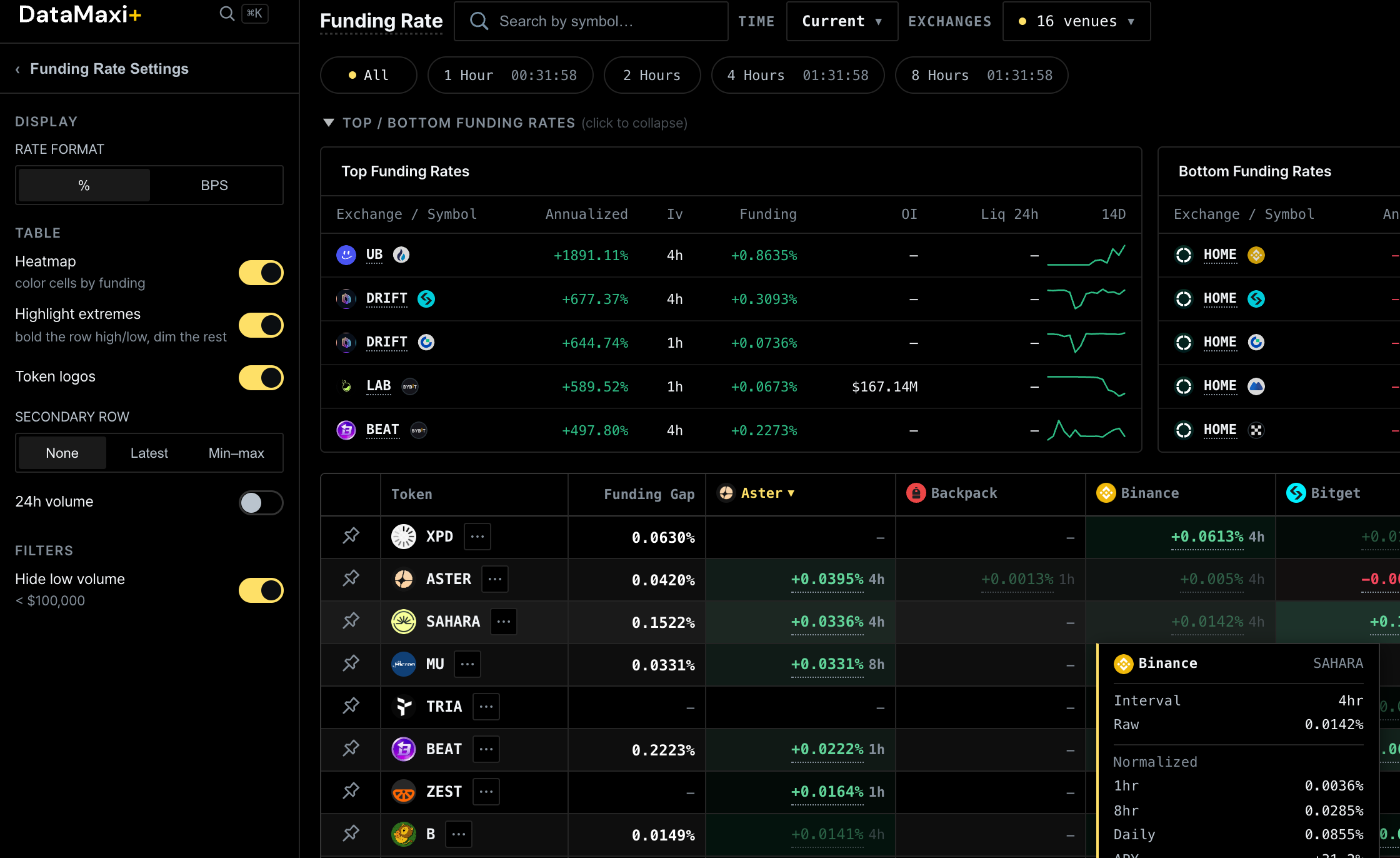The height and width of the screenshot is (858, 1400).
Task: Toggle Highlight extremes switch
Action: click(261, 325)
